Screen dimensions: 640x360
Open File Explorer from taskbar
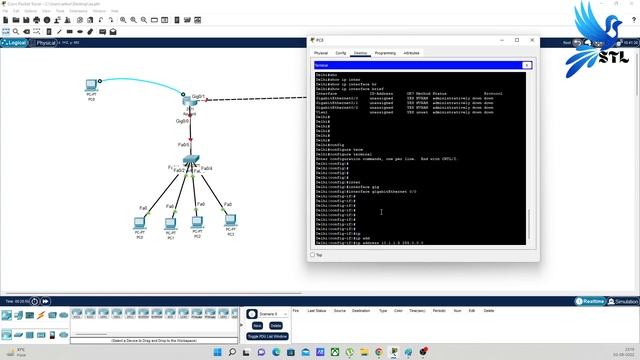364,352
